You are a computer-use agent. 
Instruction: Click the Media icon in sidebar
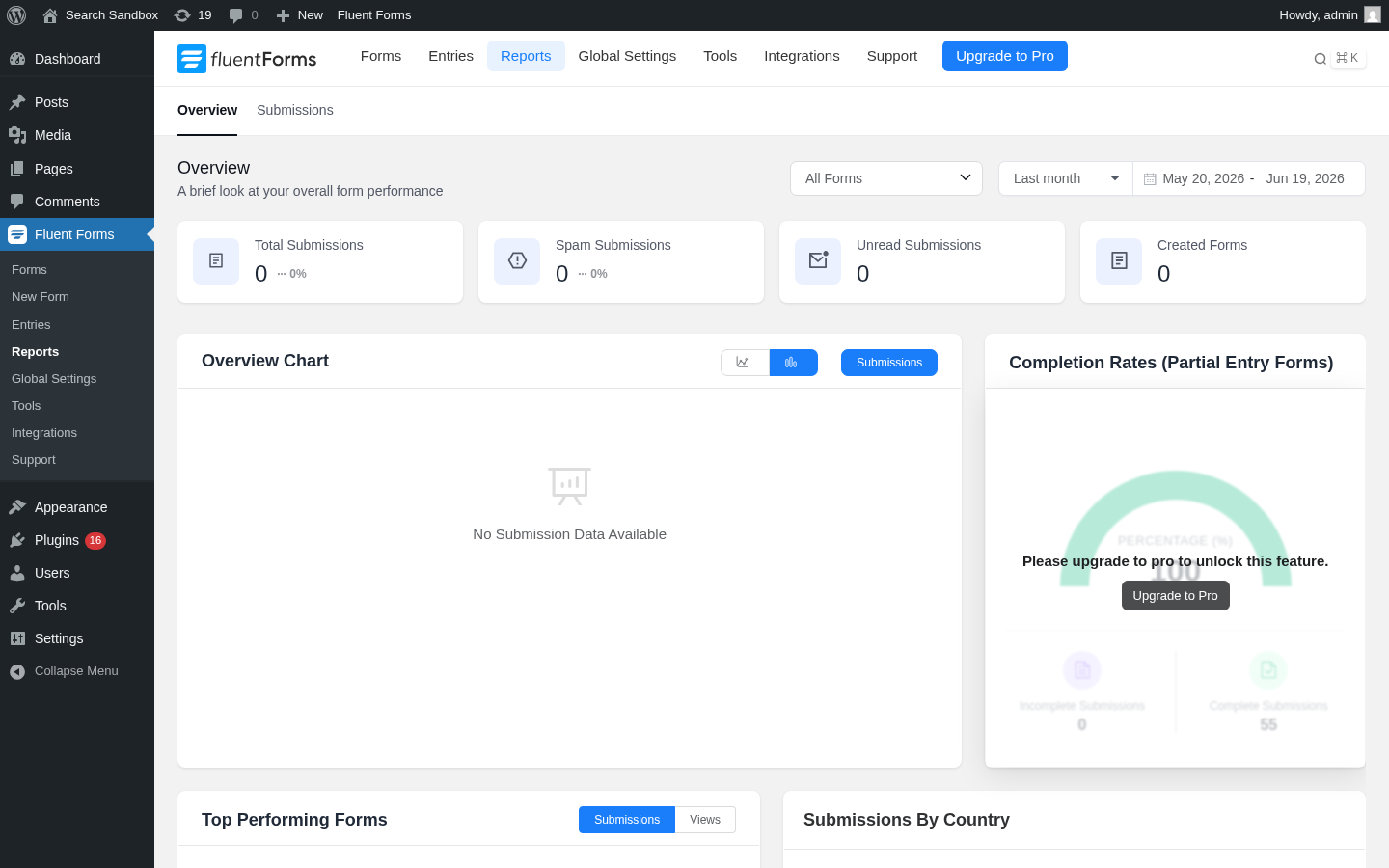(x=17, y=135)
